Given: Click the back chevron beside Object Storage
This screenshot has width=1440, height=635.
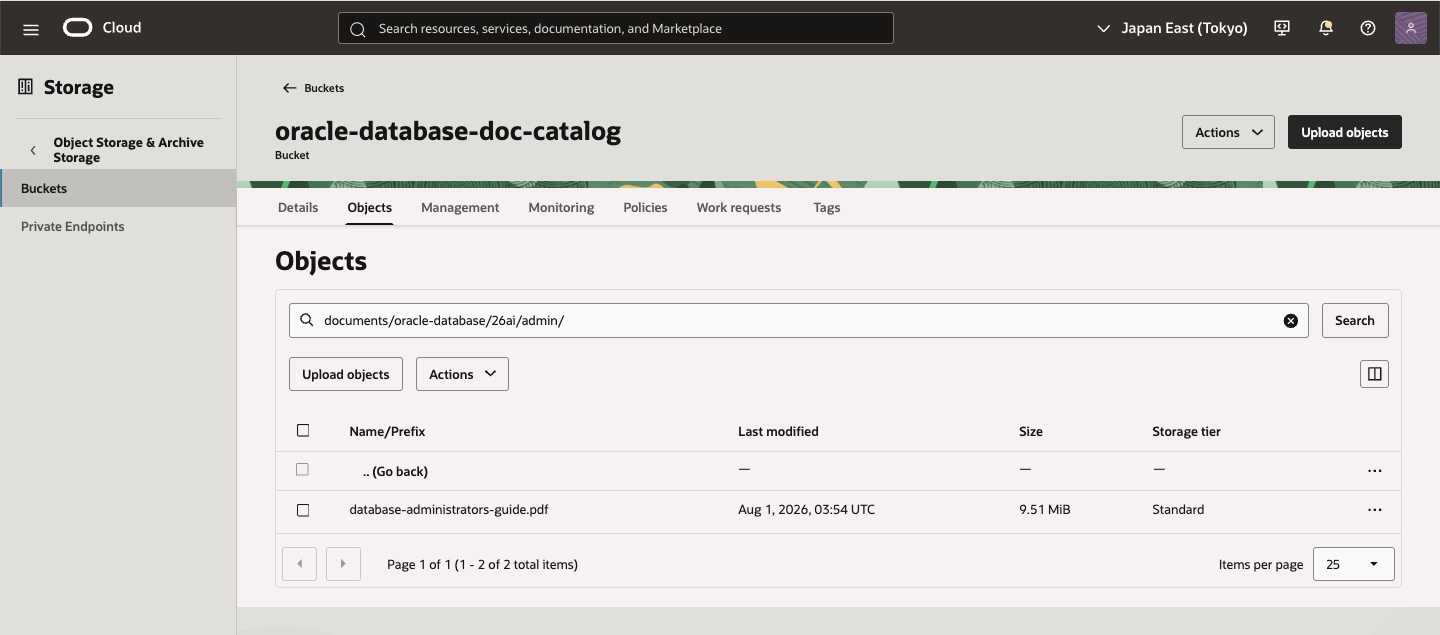Looking at the screenshot, I should [33, 150].
